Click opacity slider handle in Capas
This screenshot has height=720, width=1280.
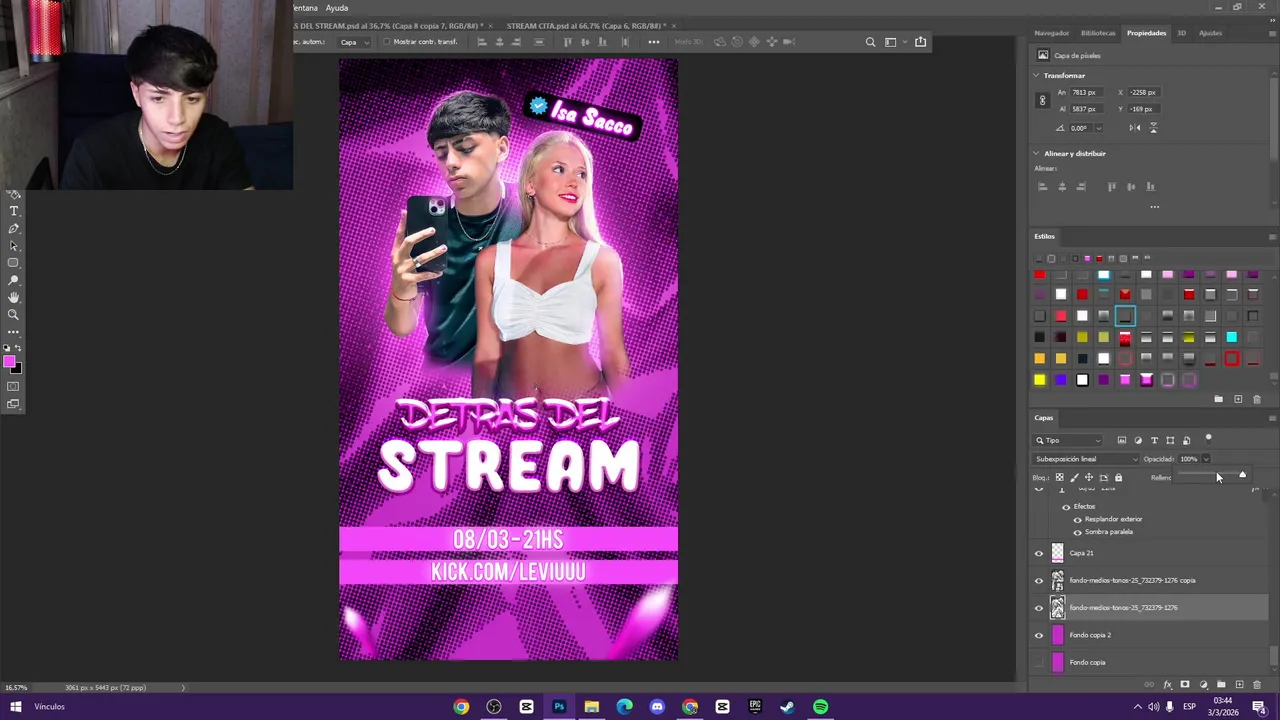coord(1242,475)
